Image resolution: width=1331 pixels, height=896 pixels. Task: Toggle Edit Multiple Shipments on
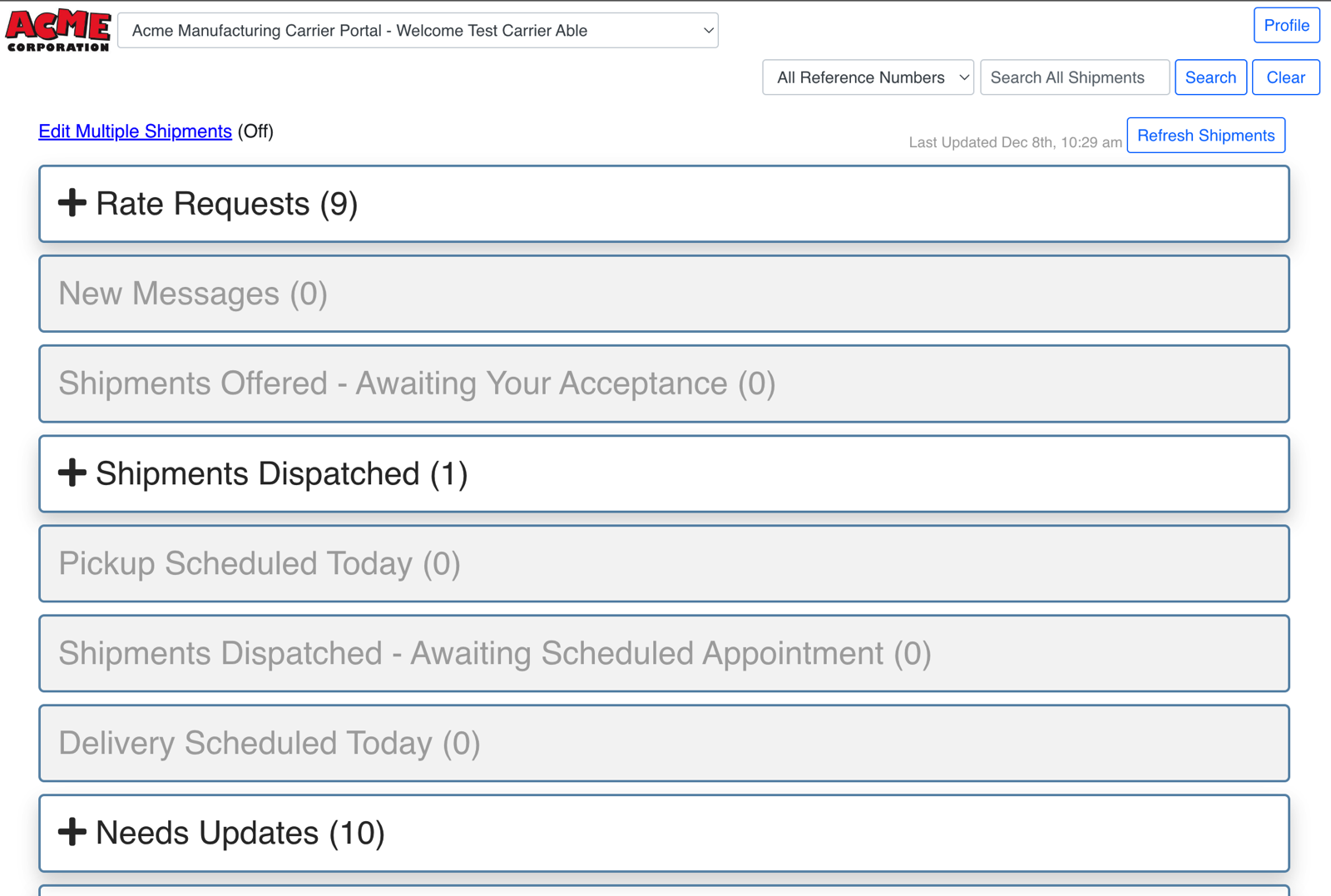[x=135, y=131]
